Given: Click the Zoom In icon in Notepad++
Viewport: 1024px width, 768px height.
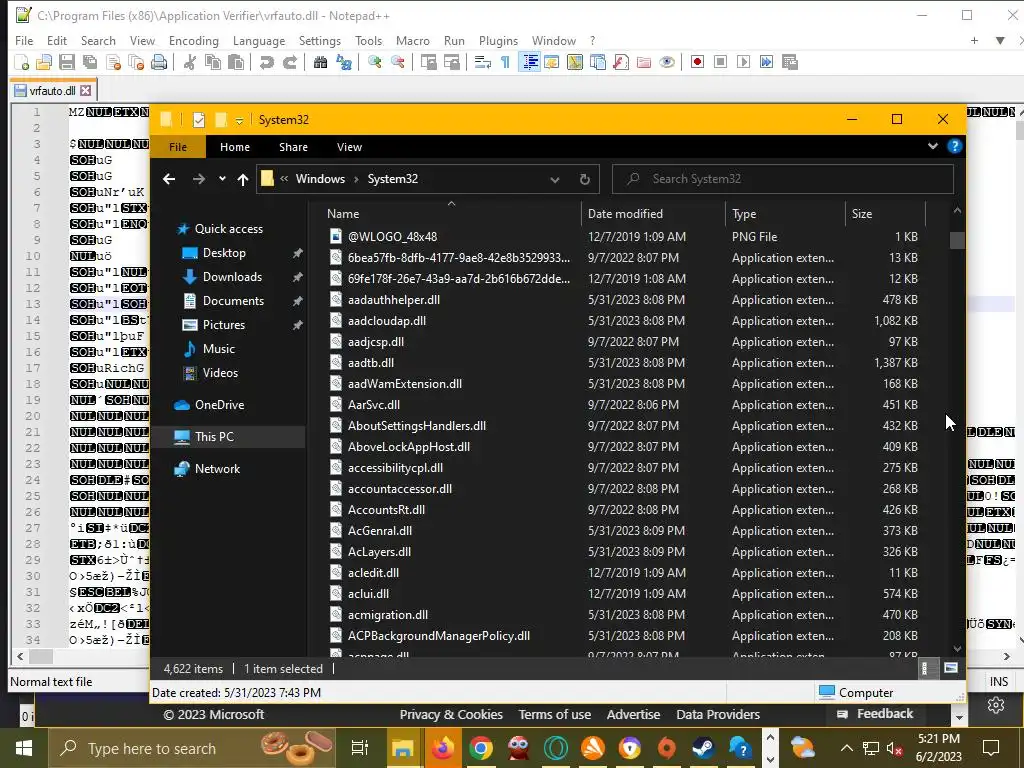Looking at the screenshot, I should pyautogui.click(x=374, y=62).
